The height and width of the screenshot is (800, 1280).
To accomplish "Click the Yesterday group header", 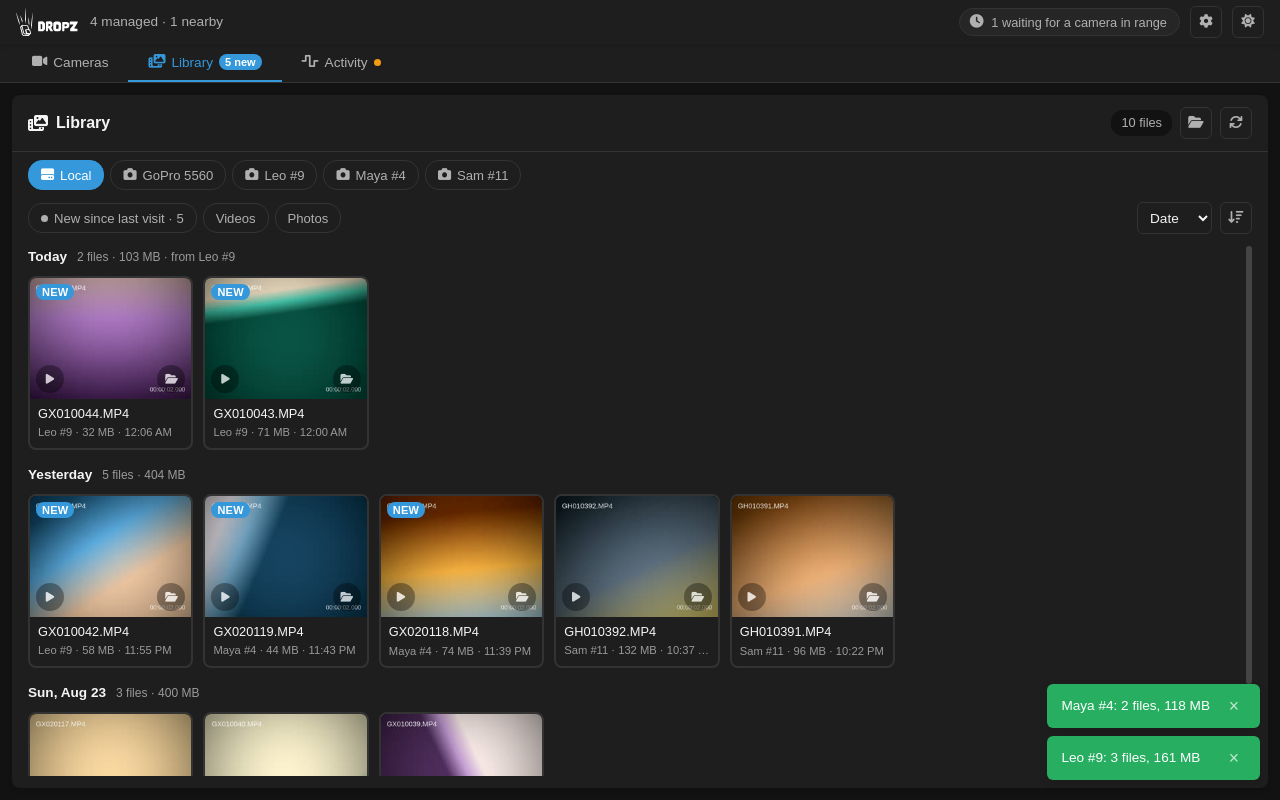I will [60, 475].
